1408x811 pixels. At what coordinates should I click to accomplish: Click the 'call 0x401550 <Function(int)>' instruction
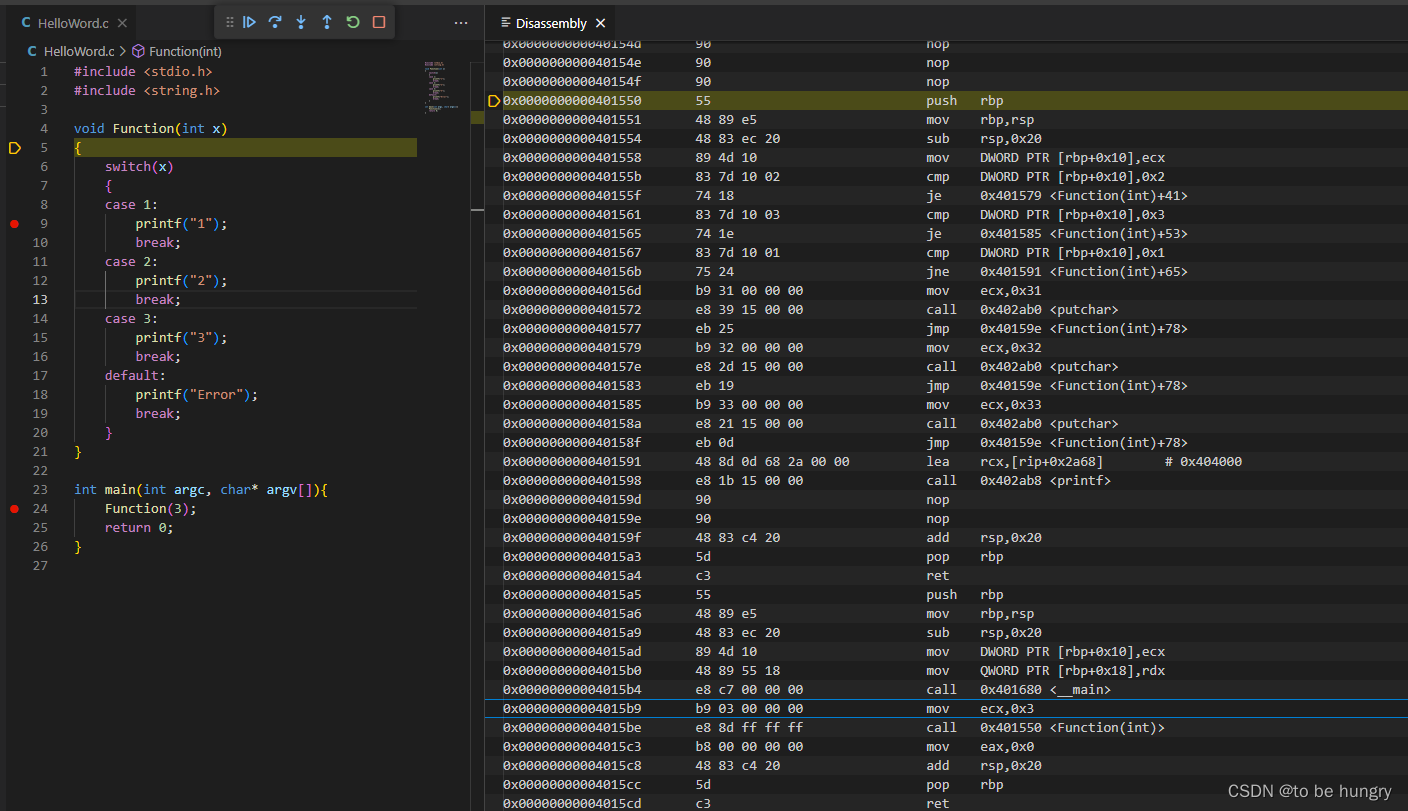[1045, 728]
